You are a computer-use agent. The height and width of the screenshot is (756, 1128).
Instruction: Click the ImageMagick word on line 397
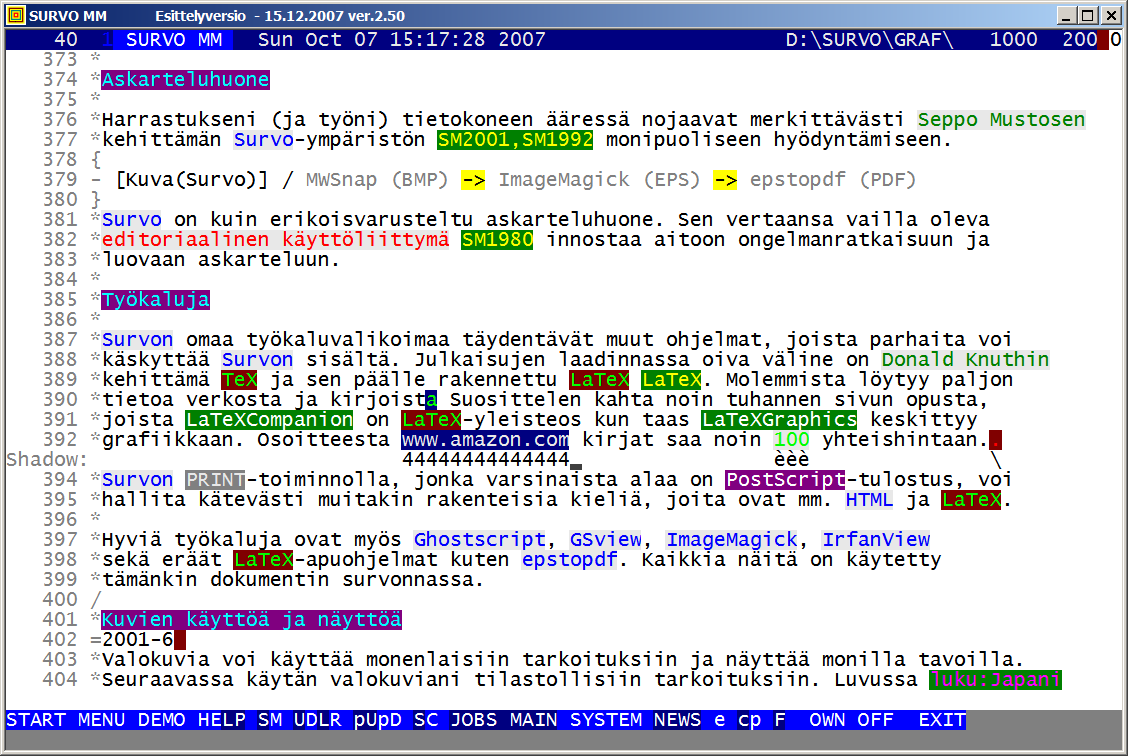coord(732,539)
